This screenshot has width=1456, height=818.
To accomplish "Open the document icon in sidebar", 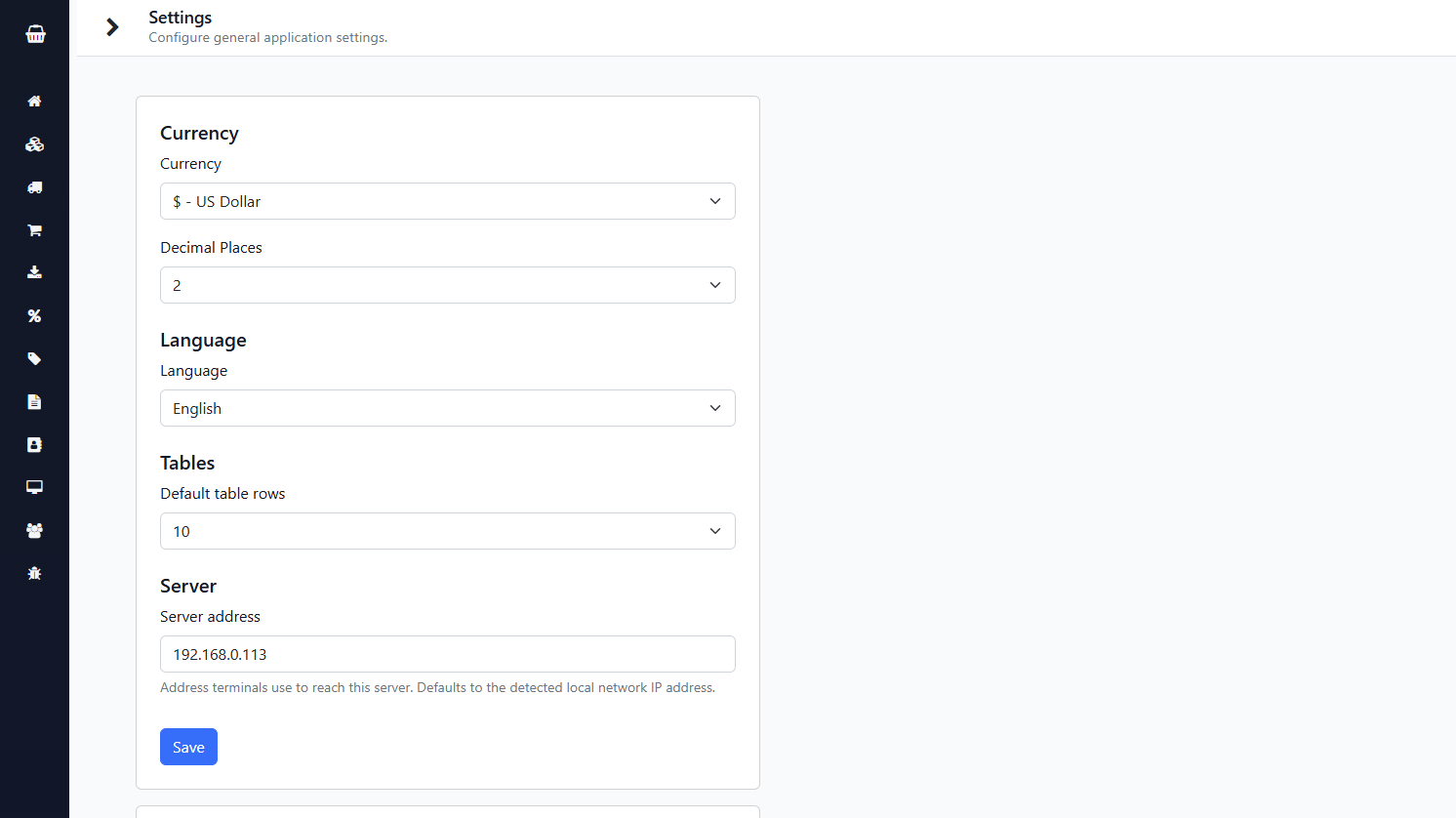I will click(x=34, y=401).
